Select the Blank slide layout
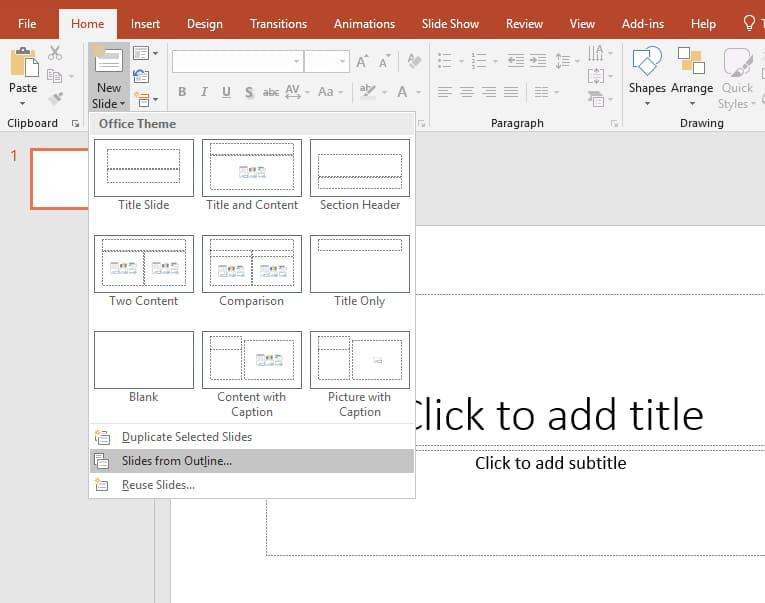The image size is (765, 603). click(x=143, y=367)
